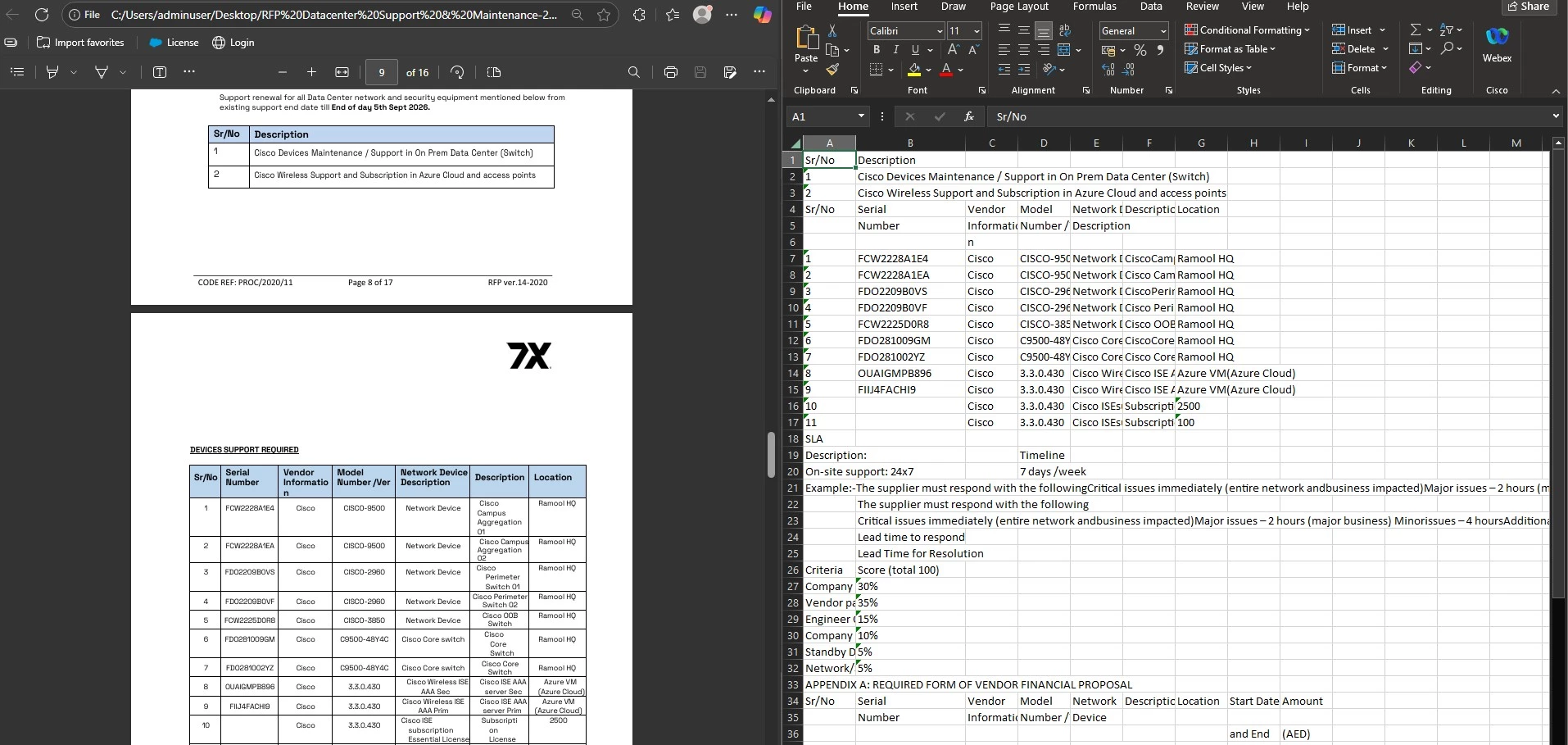Zoom in the PDF with plus
Screen dimensions: 1568x745
311,72
